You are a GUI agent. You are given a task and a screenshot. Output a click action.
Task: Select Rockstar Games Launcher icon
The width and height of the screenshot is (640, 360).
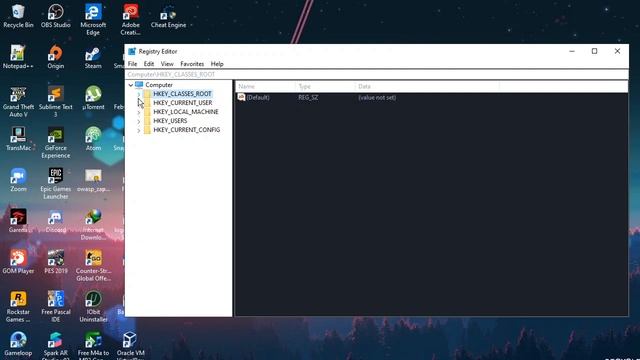coord(18,307)
